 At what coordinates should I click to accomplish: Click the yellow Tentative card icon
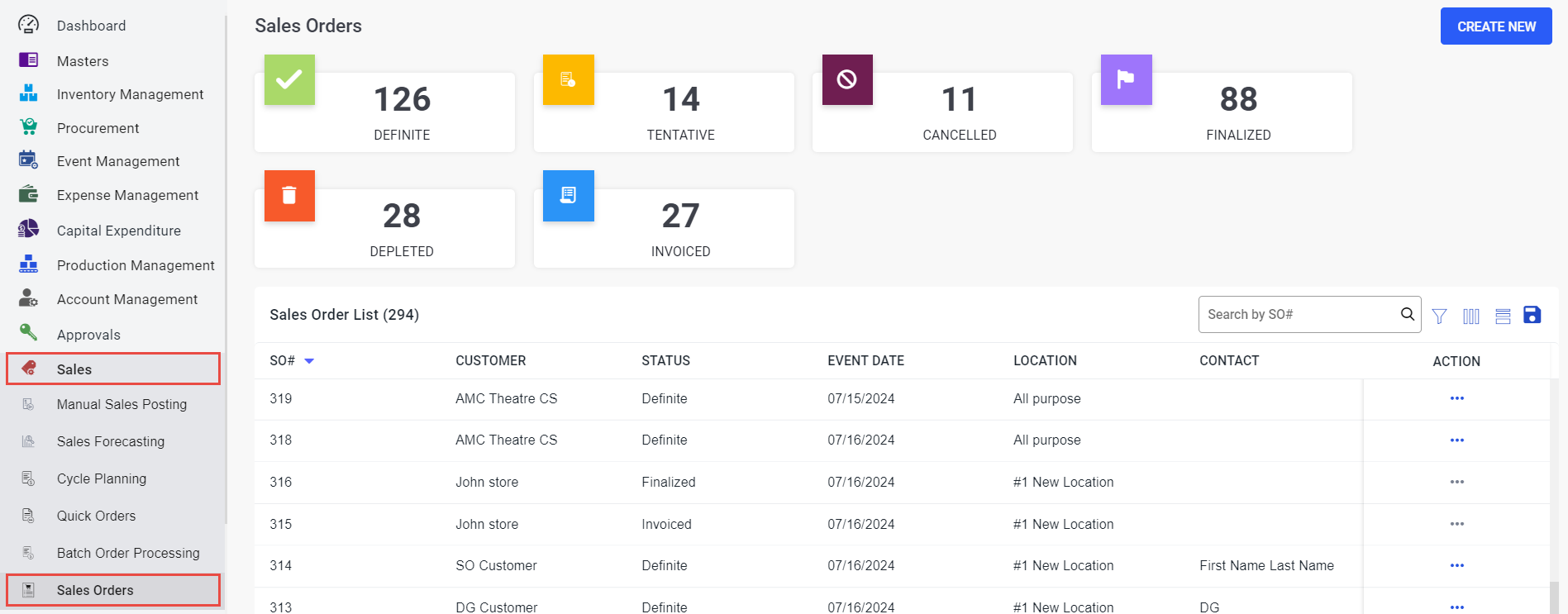569,79
